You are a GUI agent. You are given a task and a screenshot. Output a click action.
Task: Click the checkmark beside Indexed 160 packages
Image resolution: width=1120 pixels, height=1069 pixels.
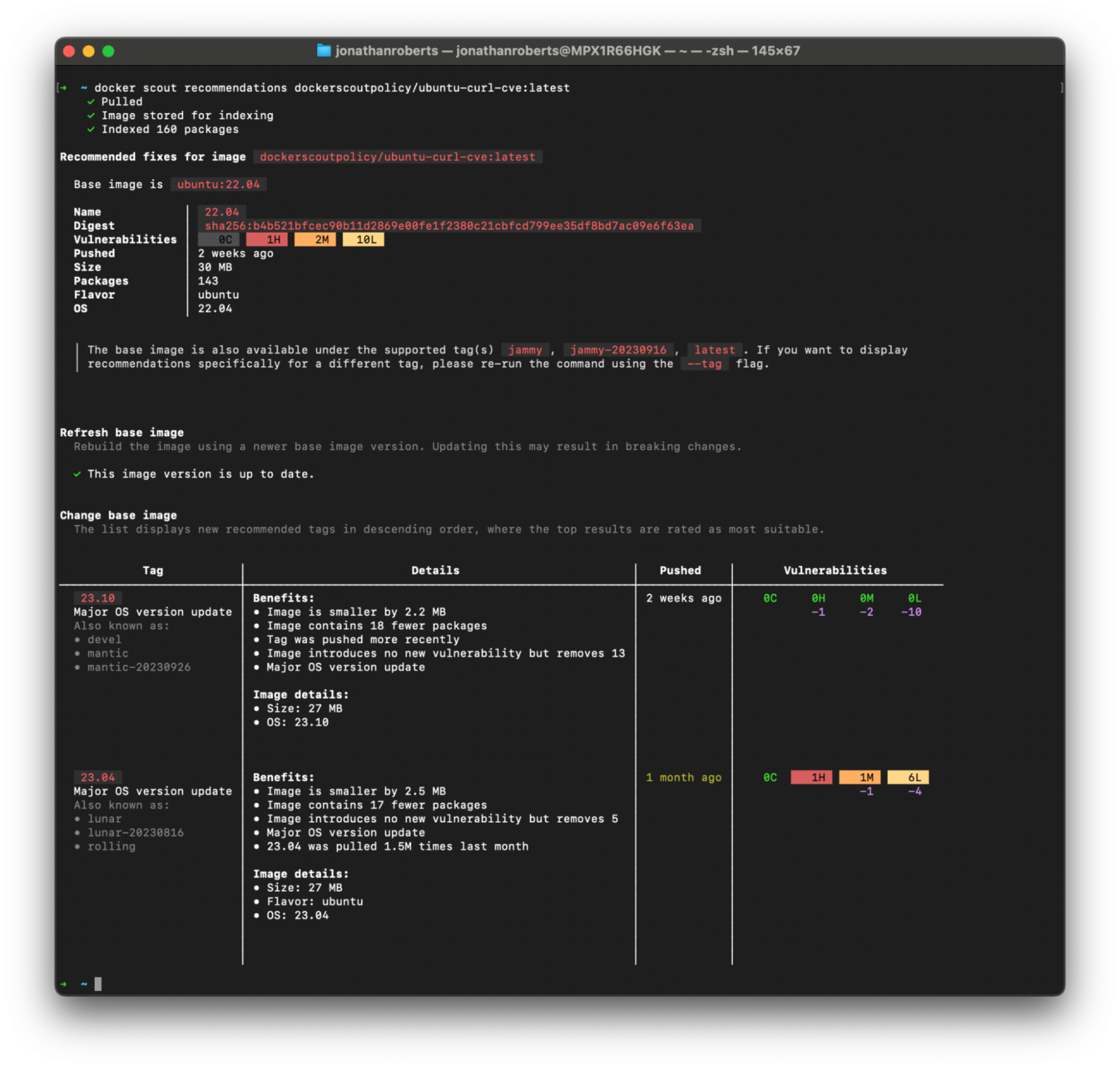(91, 129)
